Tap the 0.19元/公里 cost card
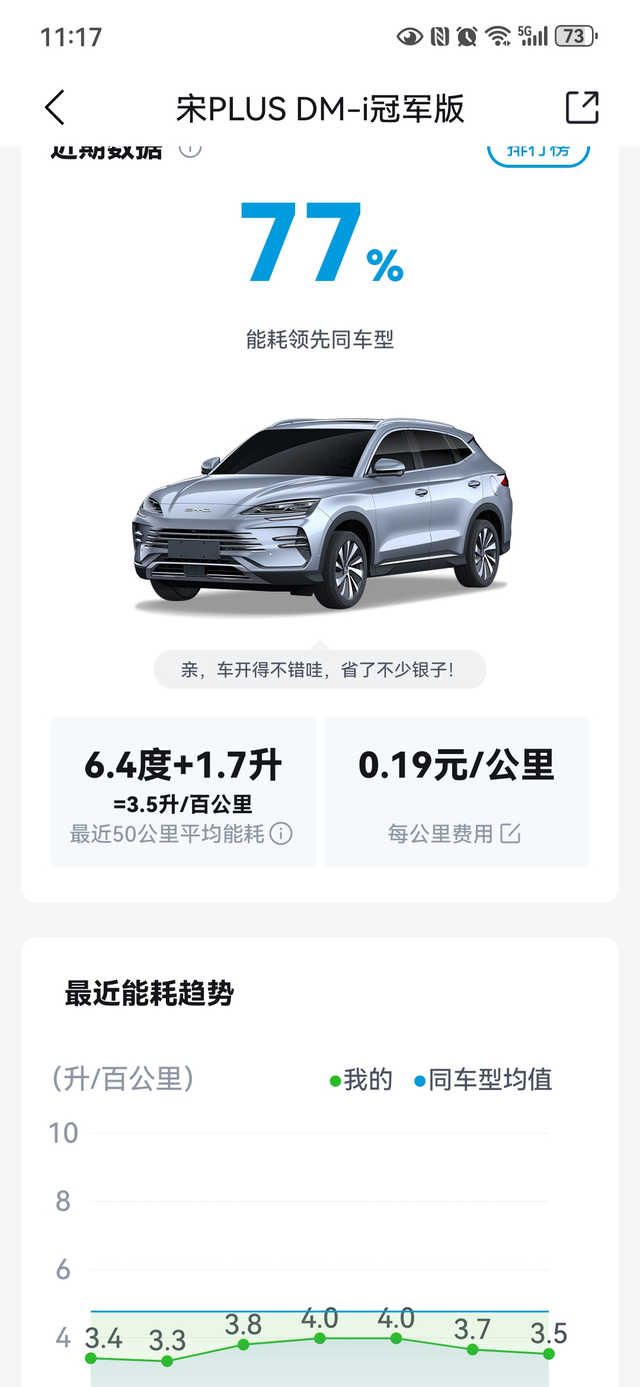This screenshot has height=1387, width=640. tap(457, 791)
